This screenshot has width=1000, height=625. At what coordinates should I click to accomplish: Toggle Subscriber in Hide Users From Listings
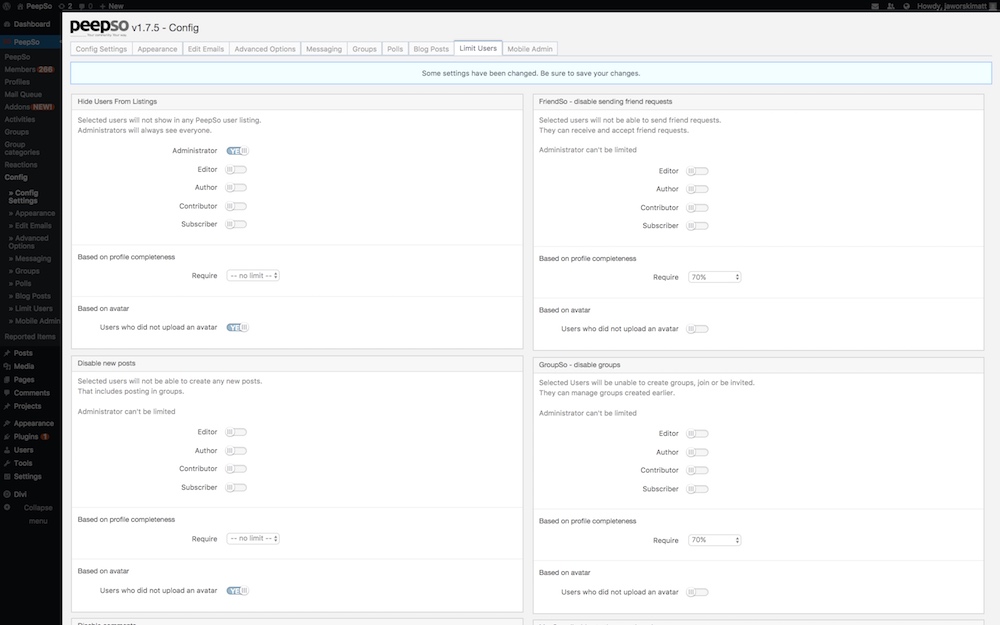point(236,224)
